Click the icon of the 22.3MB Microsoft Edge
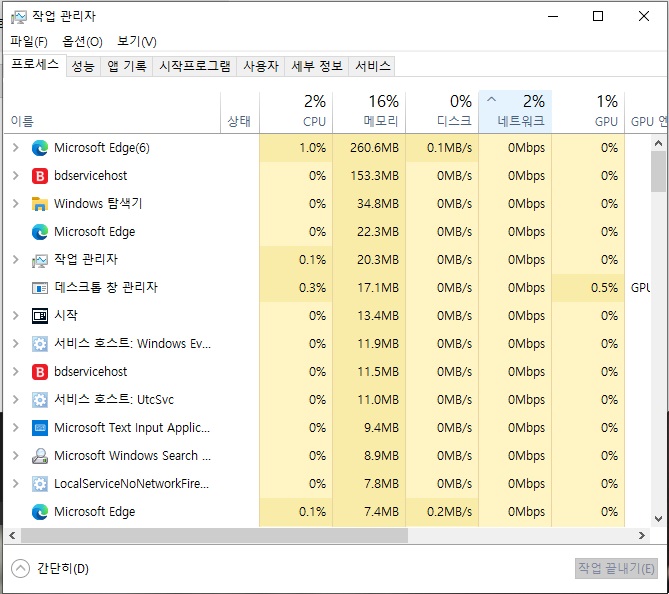 40,232
